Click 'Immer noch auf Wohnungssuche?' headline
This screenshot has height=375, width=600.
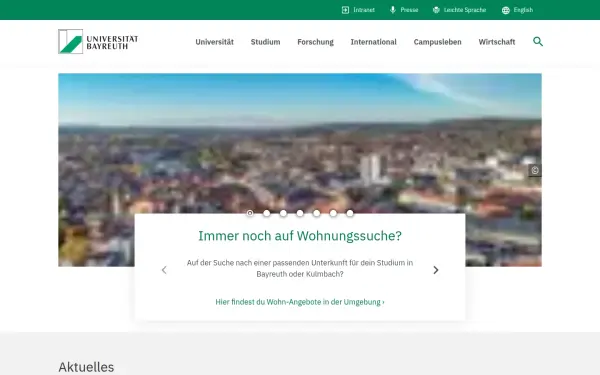tap(300, 236)
